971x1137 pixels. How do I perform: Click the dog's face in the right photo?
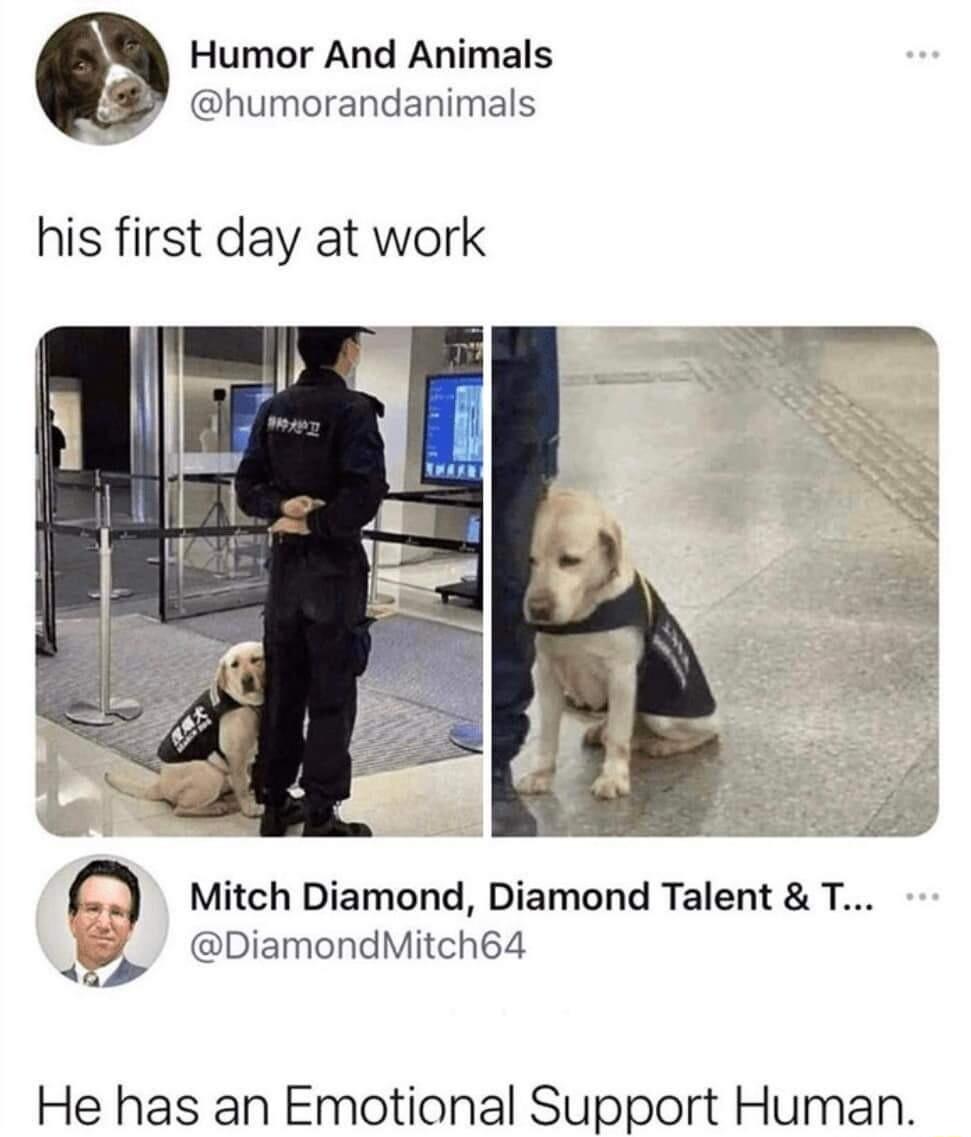[569, 558]
